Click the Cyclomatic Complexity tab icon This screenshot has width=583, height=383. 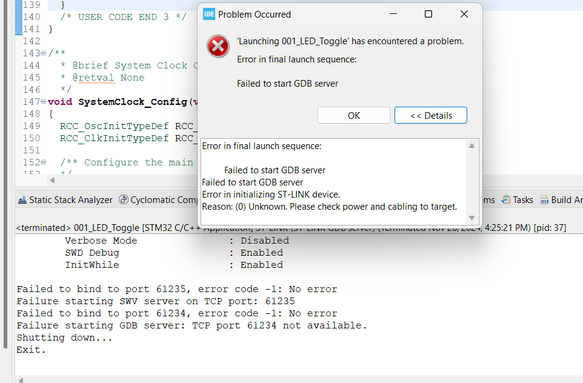pos(123,200)
